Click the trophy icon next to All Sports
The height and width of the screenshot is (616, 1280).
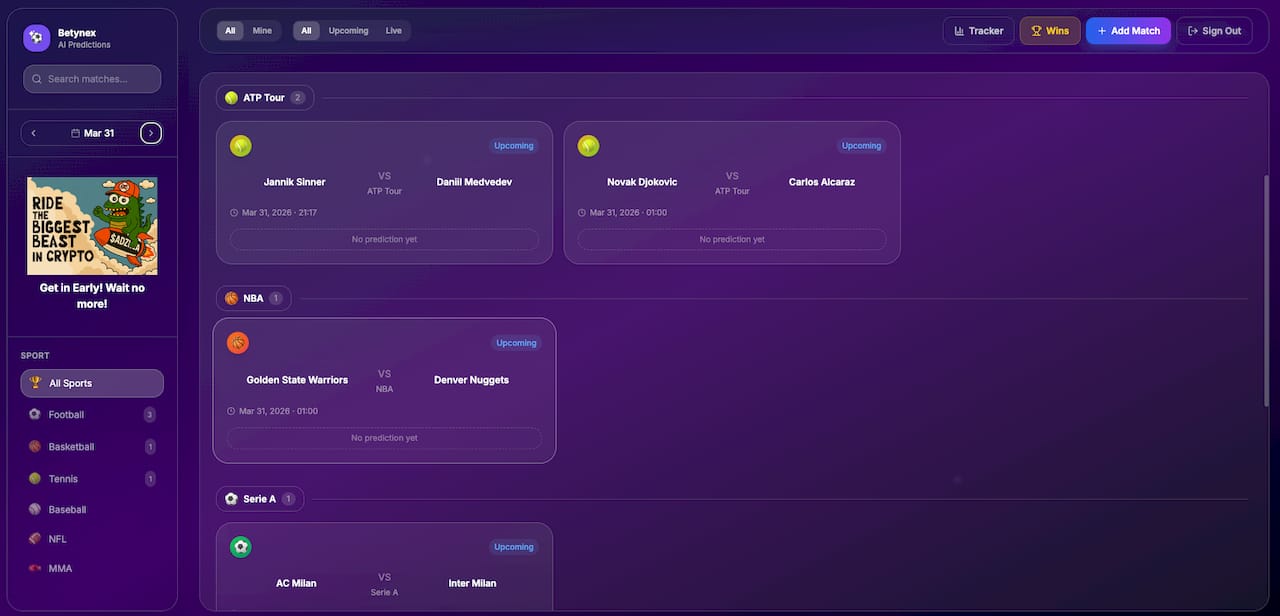pyautogui.click(x=35, y=383)
